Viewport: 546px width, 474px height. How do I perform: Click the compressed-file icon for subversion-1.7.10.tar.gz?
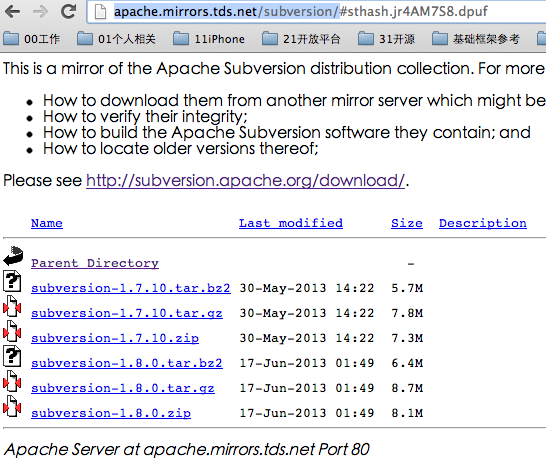pyautogui.click(x=12, y=306)
